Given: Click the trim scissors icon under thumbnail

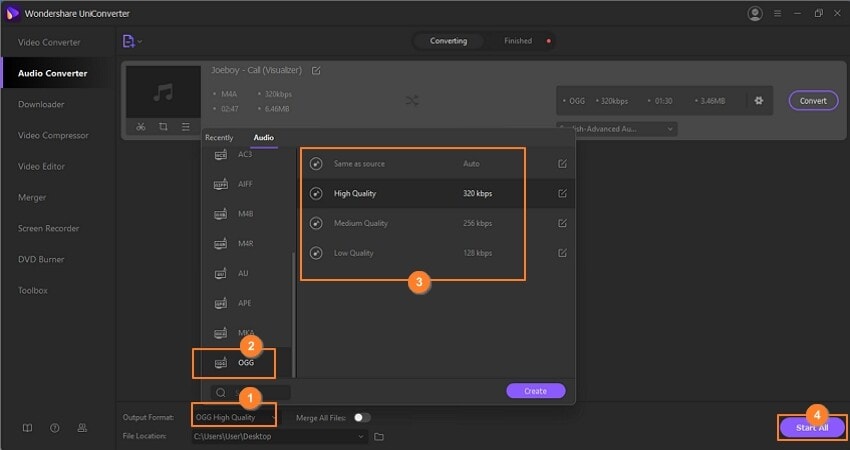Looking at the screenshot, I should tap(141, 127).
